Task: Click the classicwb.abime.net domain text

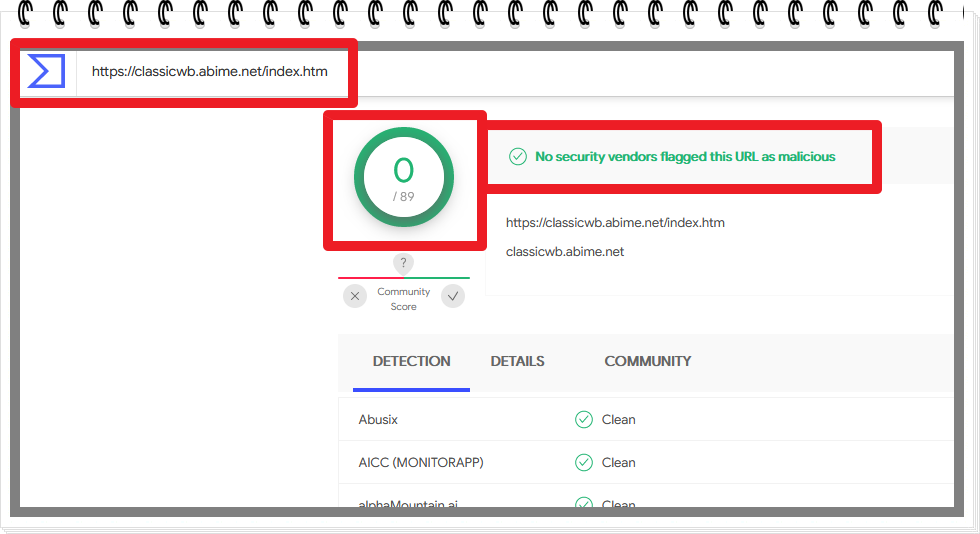Action: pyautogui.click(x=565, y=251)
